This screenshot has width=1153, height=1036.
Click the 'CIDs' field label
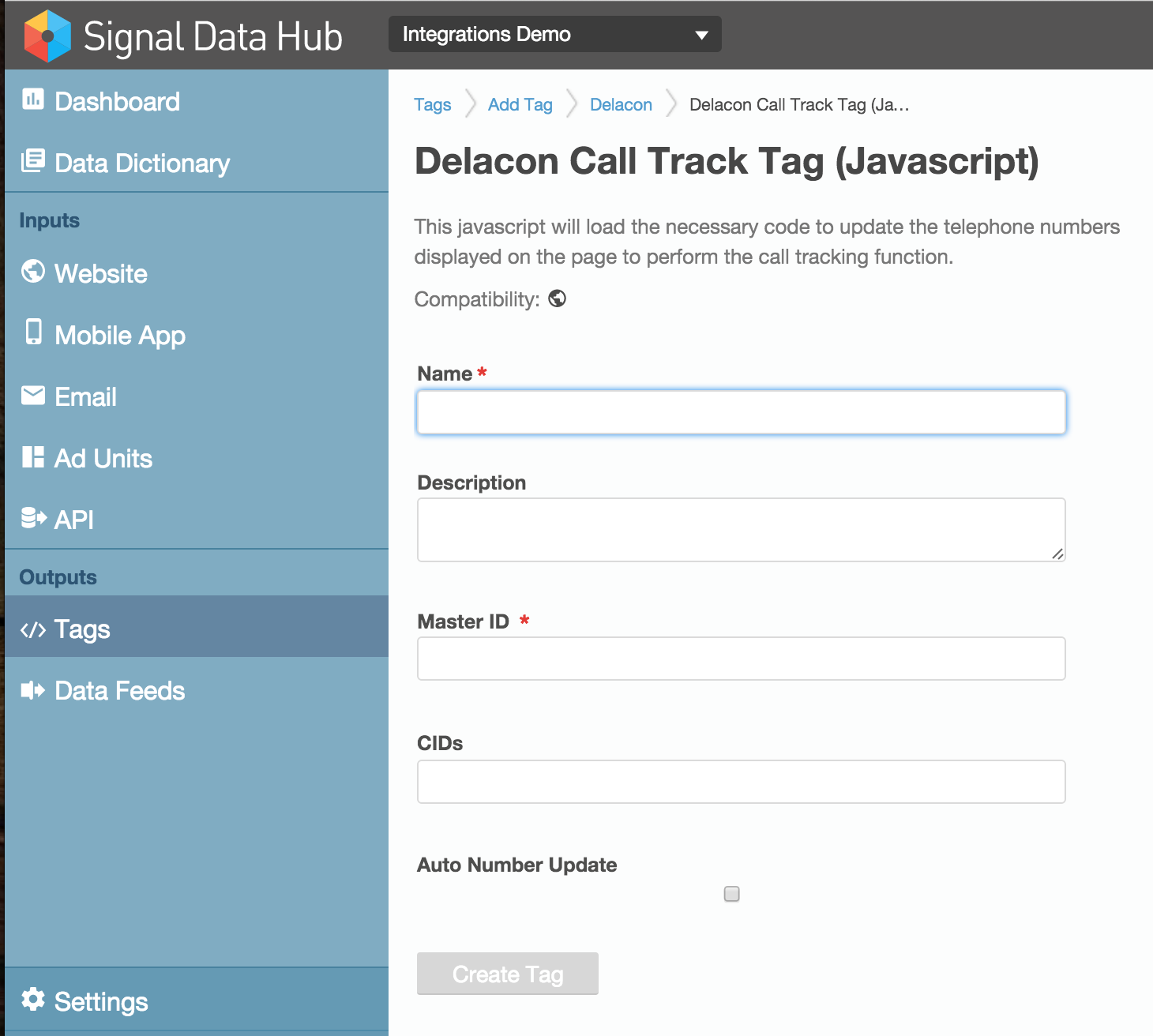point(440,743)
